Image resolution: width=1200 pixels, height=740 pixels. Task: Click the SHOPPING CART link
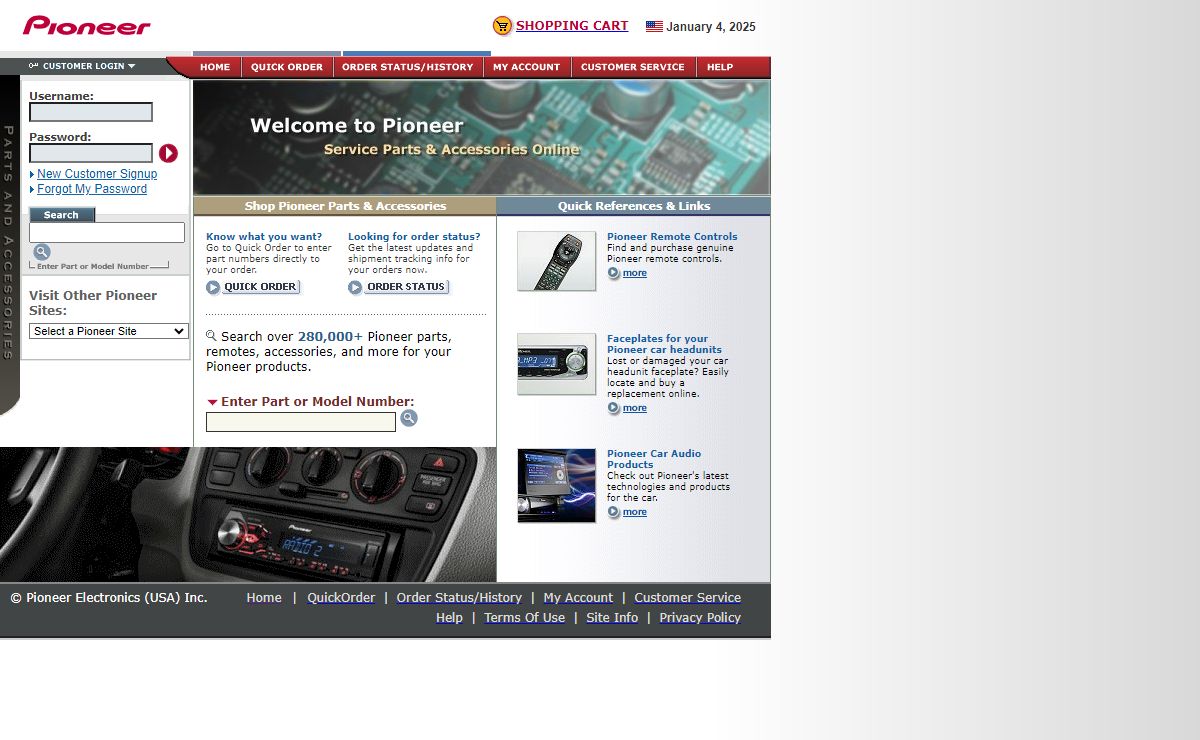tap(572, 26)
